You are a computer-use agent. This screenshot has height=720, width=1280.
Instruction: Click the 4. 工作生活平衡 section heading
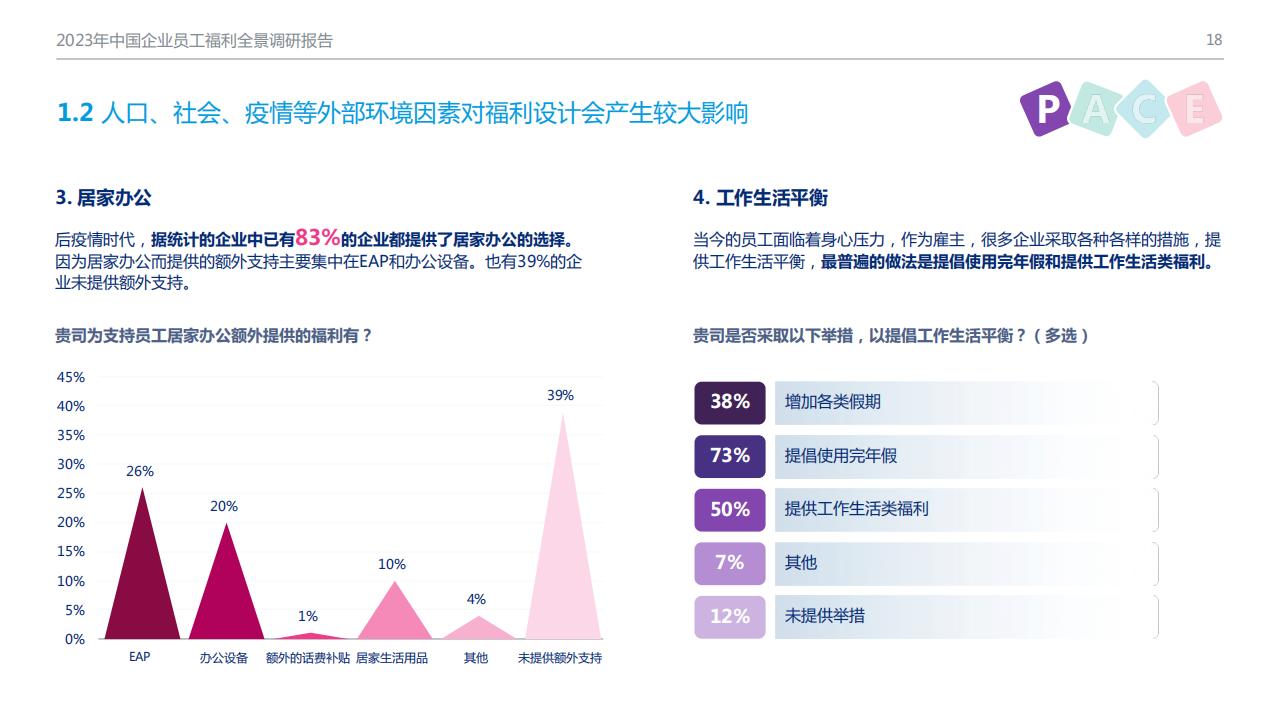click(760, 198)
